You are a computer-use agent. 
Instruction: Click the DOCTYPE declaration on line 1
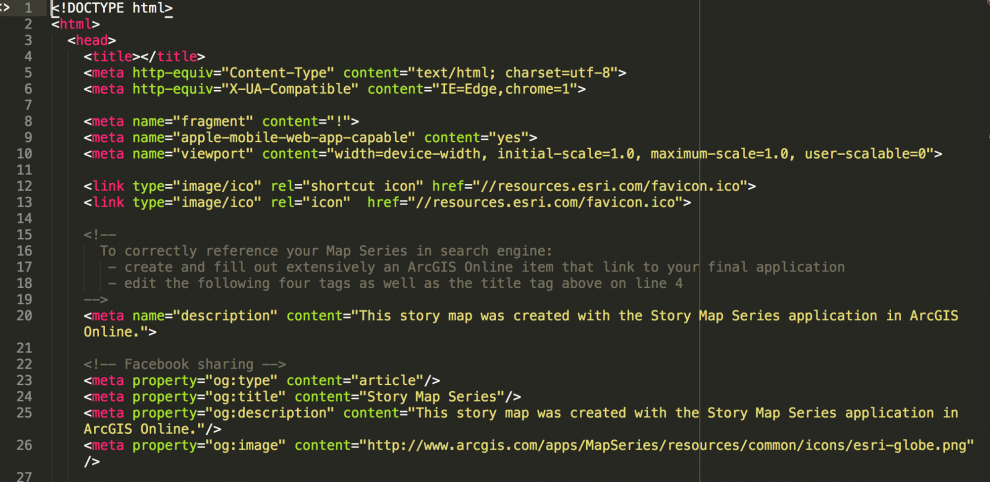coord(112,8)
